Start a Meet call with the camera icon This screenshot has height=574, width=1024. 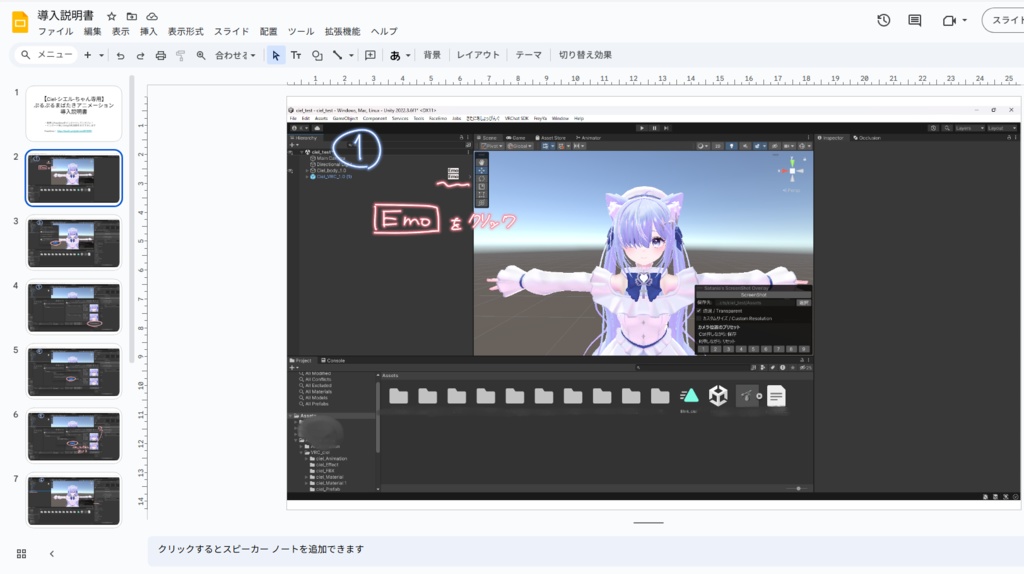click(950, 21)
